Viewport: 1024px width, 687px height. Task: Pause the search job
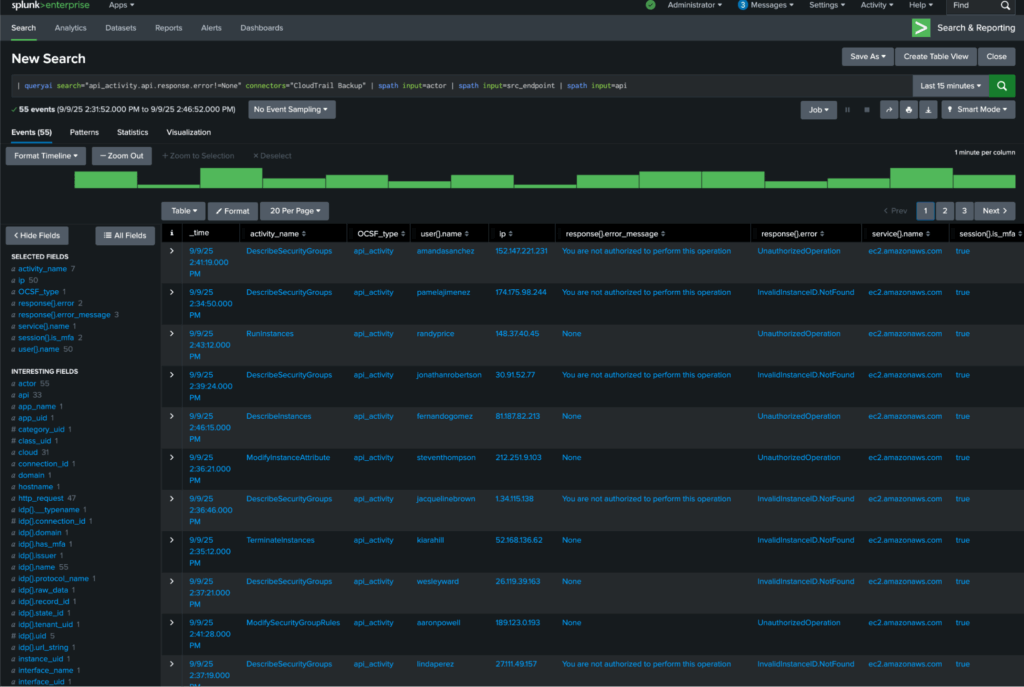(848, 110)
